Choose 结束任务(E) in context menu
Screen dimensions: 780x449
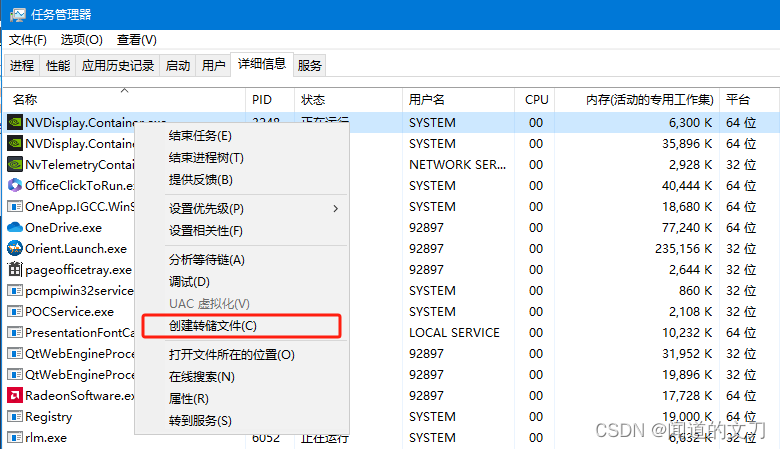click(242, 136)
